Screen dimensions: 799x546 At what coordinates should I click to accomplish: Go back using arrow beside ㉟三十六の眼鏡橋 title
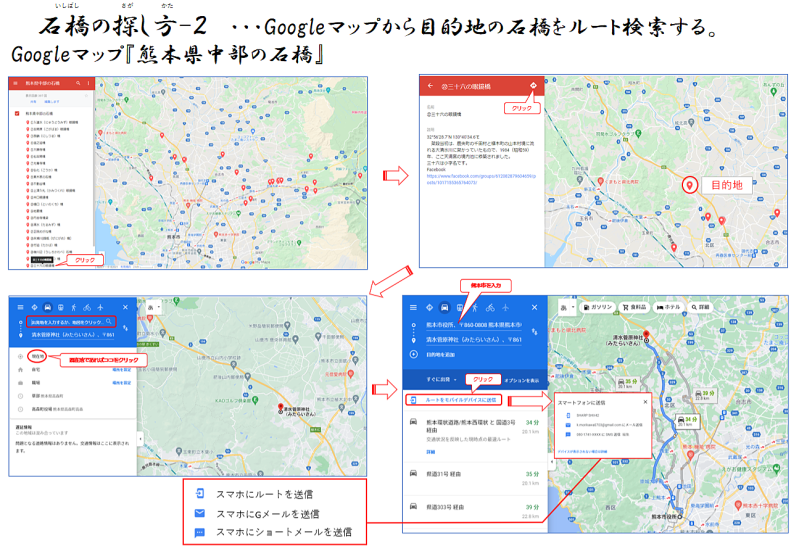(430, 86)
